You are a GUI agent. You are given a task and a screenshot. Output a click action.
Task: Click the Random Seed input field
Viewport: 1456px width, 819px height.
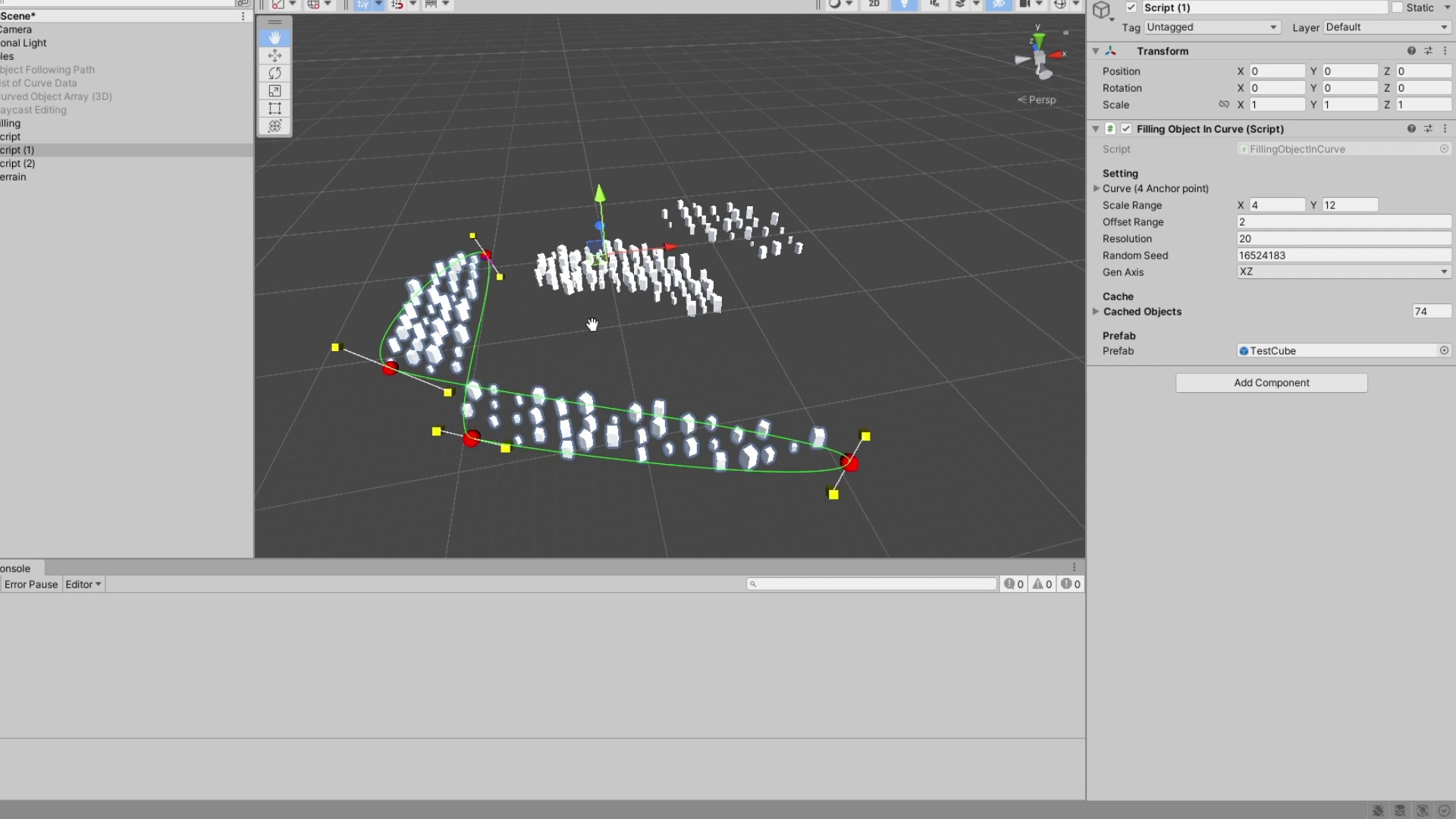(x=1344, y=256)
